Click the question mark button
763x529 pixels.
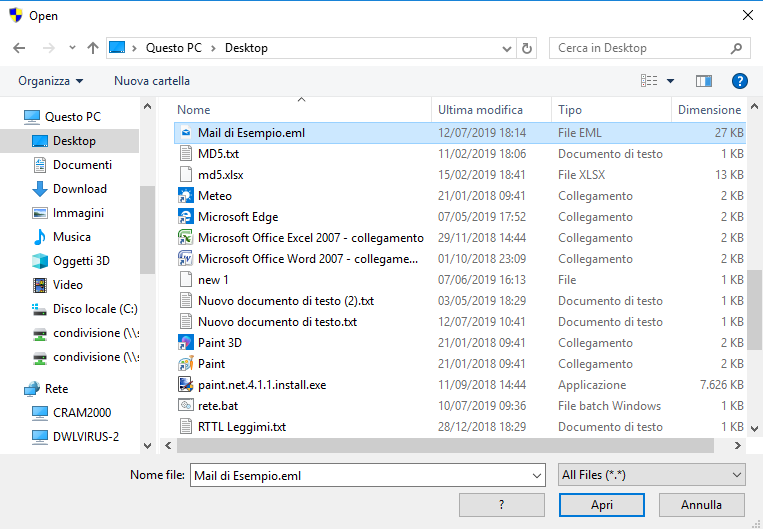(502, 505)
